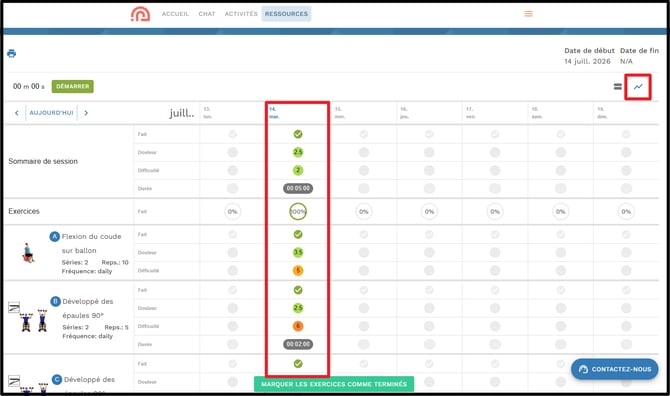Switch to the list view icon

[617, 87]
